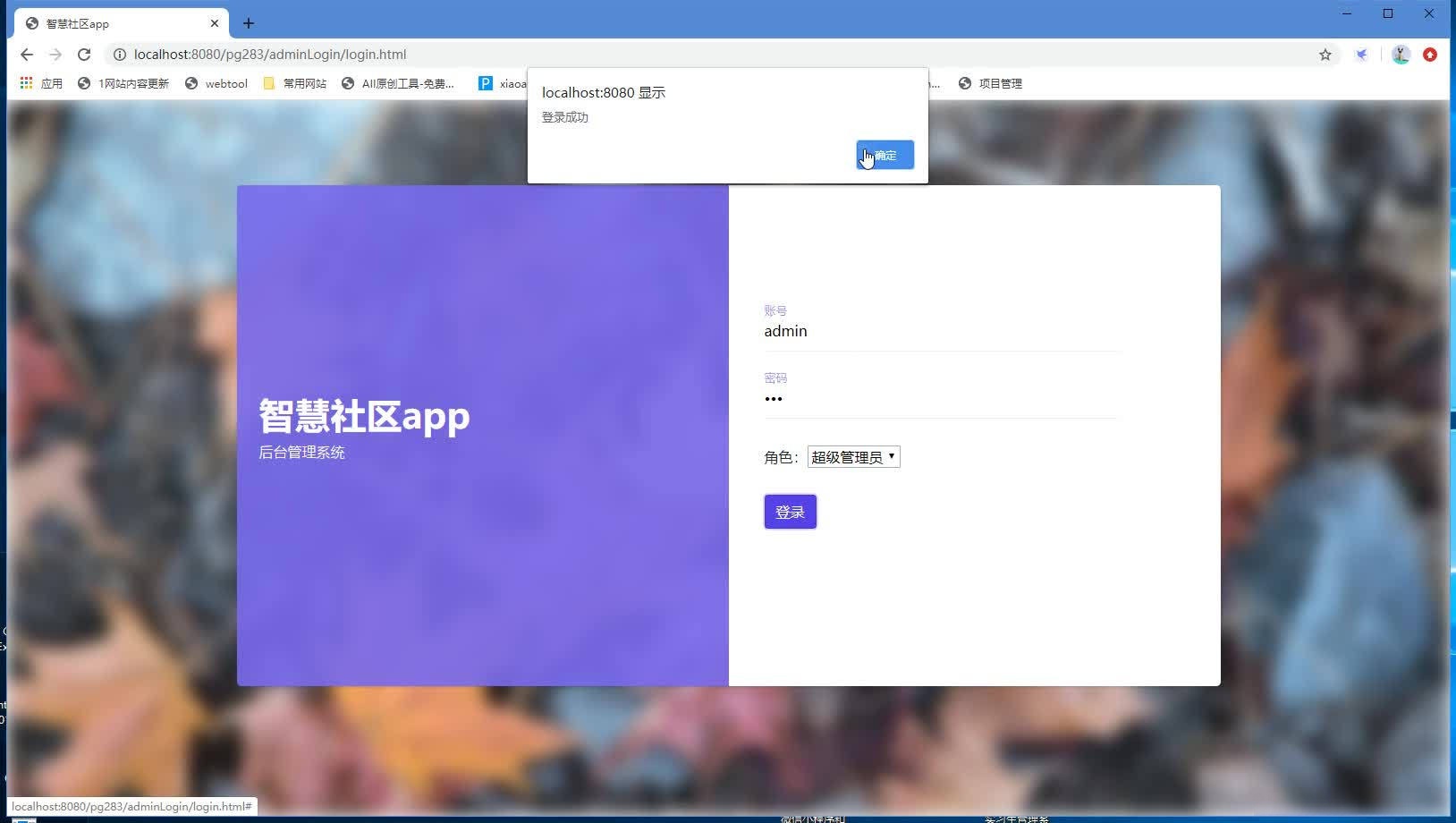
Task: Close the 智慧社区app tab
Action: (215, 23)
